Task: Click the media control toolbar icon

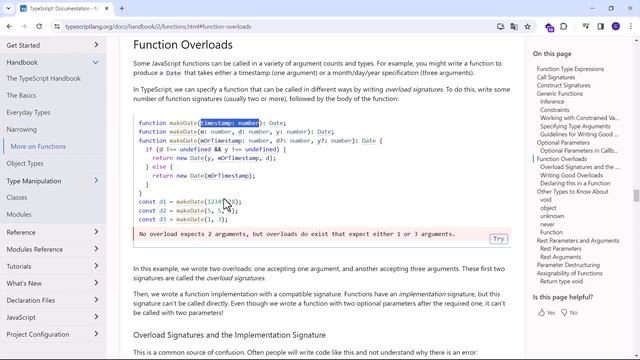Action: pos(586,27)
